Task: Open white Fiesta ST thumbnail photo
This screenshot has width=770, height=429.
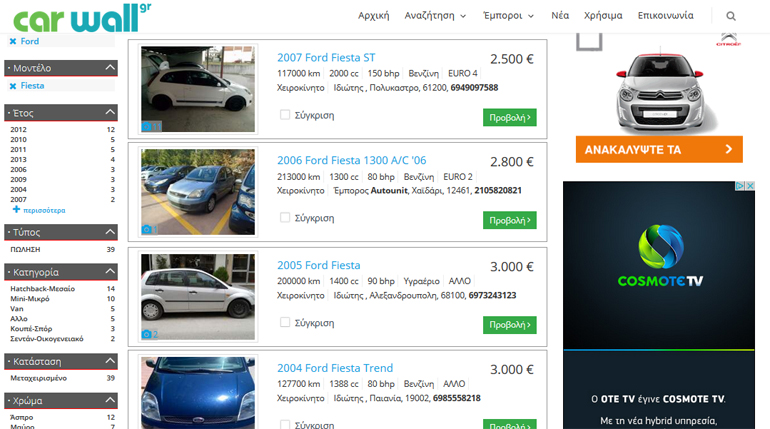Action: tap(198, 89)
